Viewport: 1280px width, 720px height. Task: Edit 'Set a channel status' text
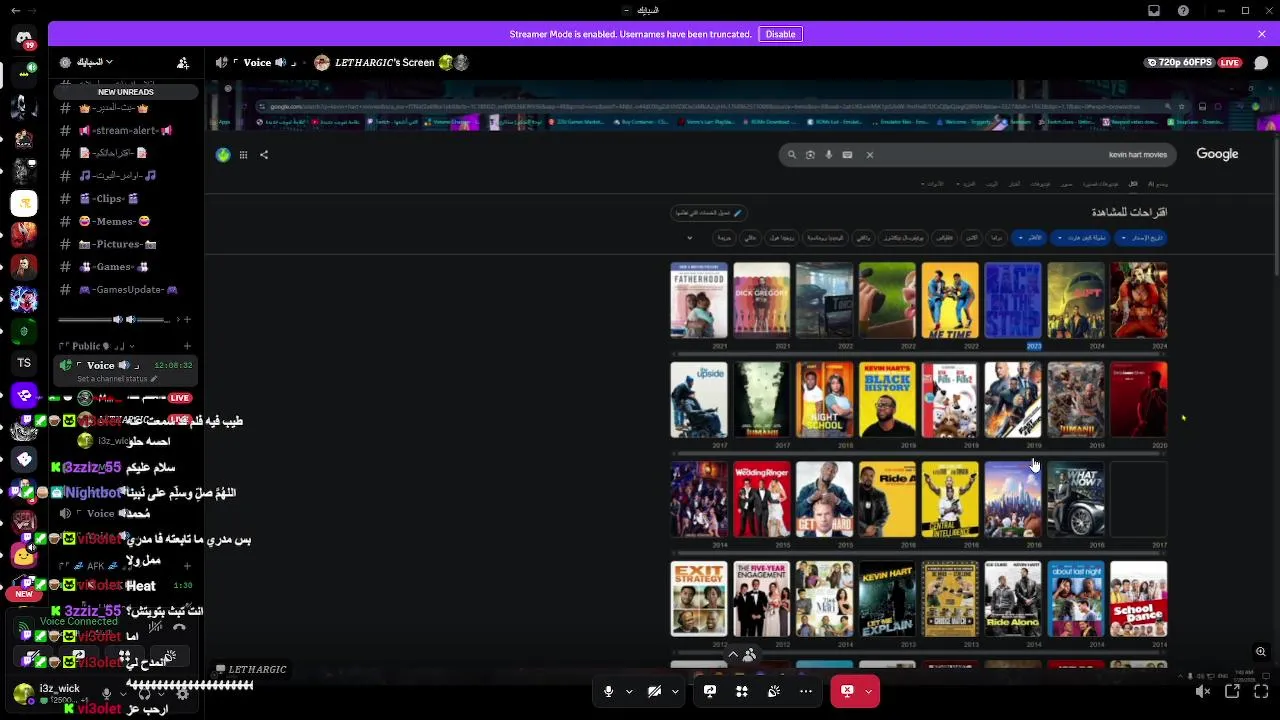tap(117, 379)
